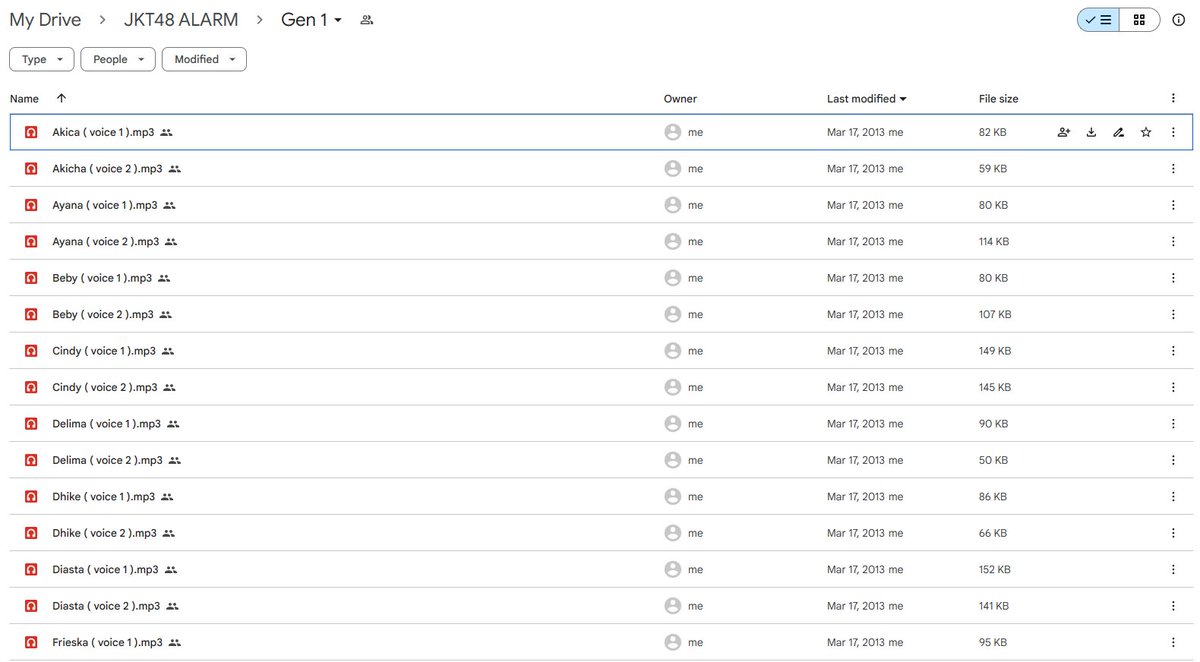Share the Akica voice 1 file
The height and width of the screenshot is (662, 1200).
pos(1064,132)
